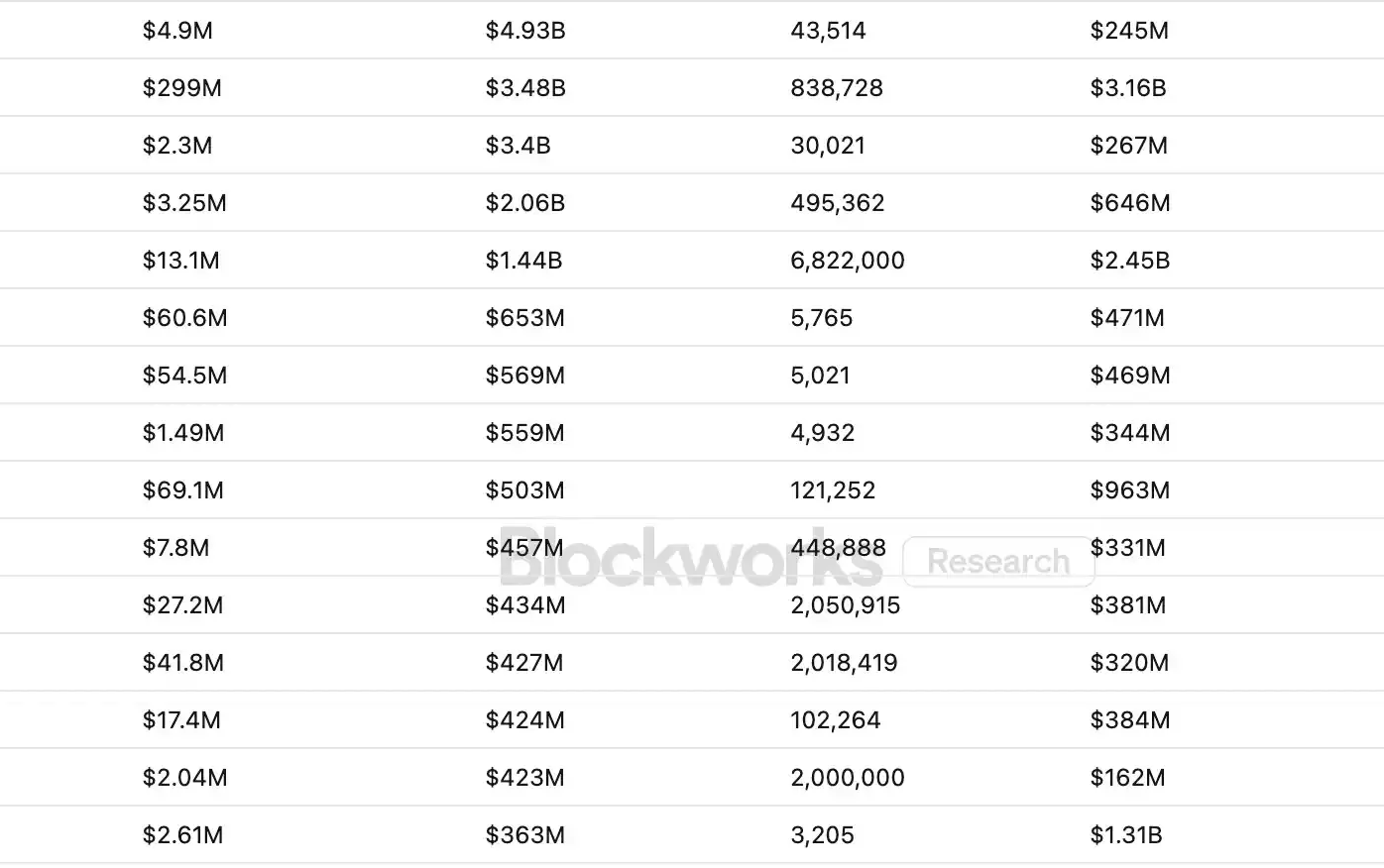Click the 2,018,419 value
Screen dimensions: 1384x868
845,663
